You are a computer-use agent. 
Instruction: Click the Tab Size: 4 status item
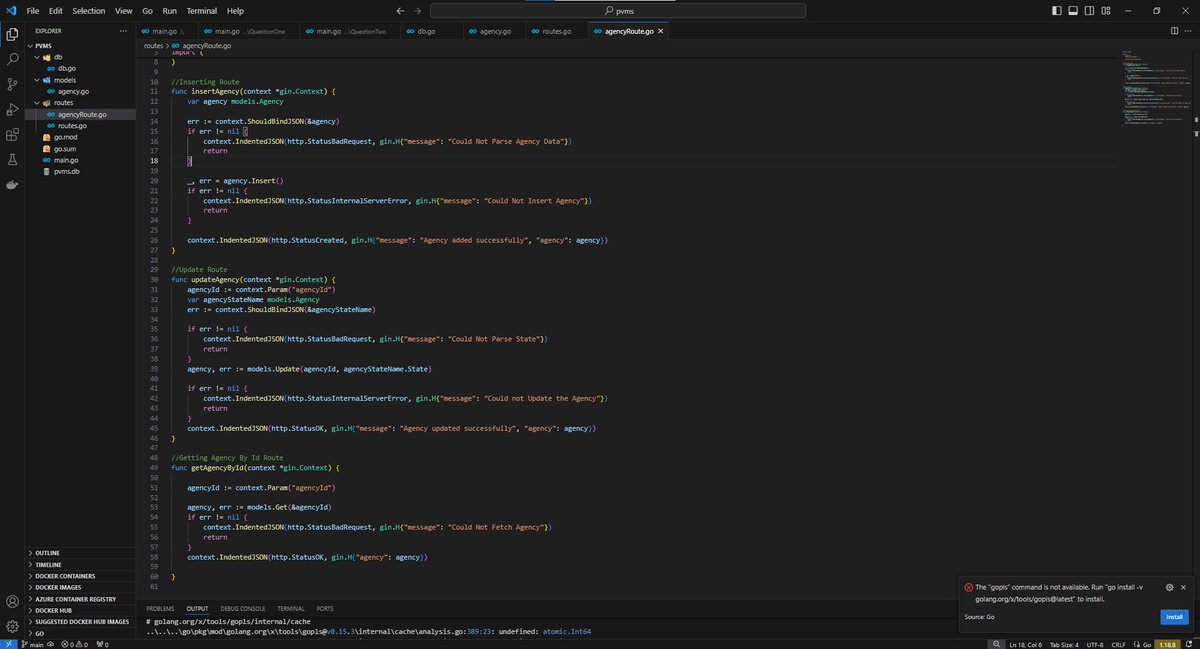coord(1066,644)
